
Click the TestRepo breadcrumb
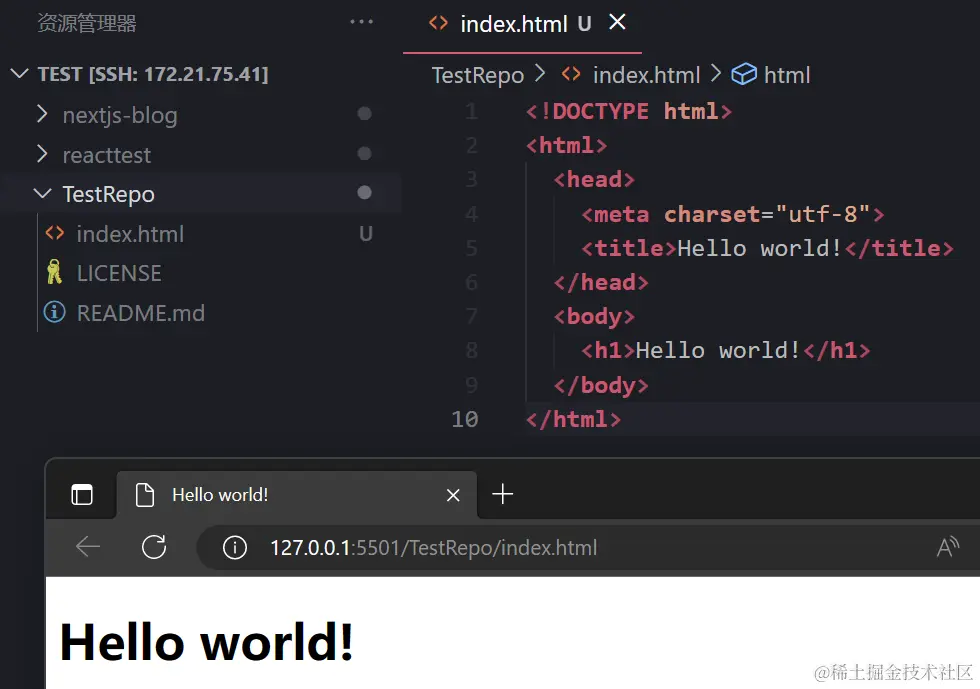click(478, 76)
